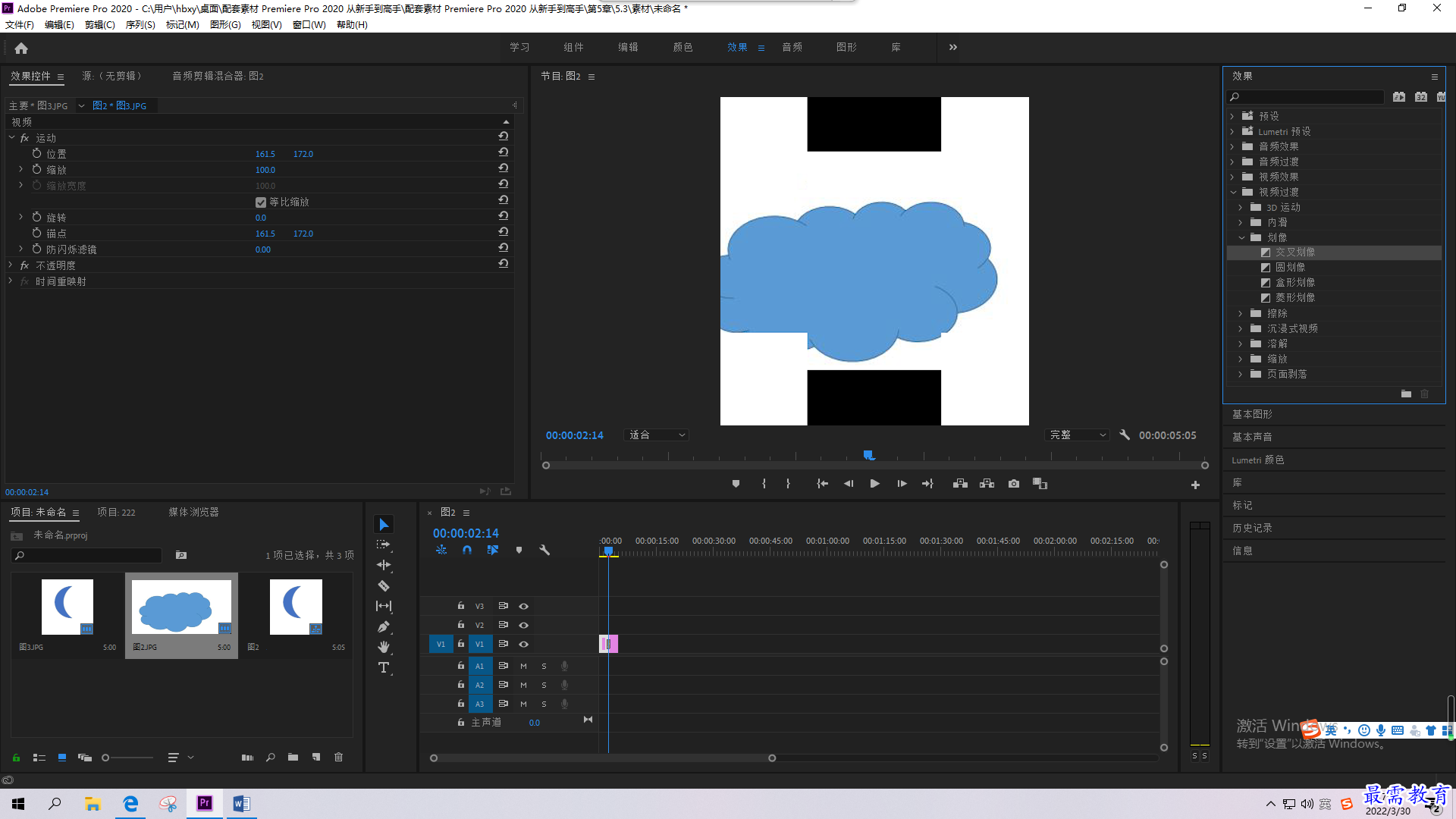
Task: Open the 剪辑(C) menu
Action: point(100,25)
